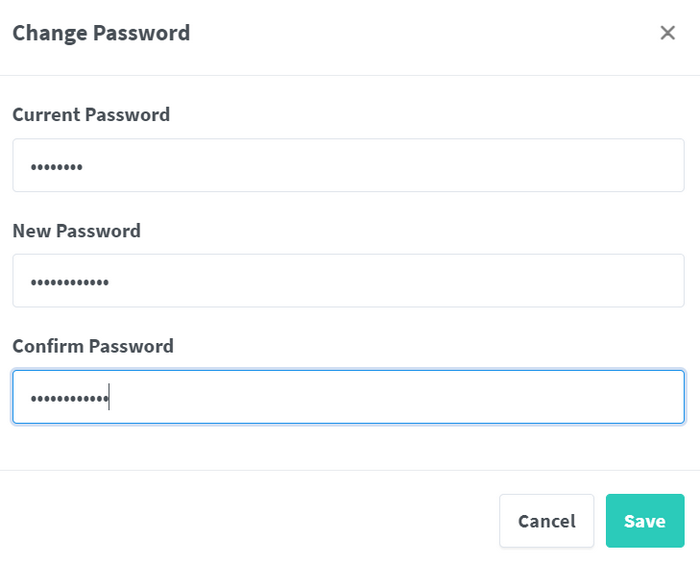
Task: Click inside the Confirm Password field
Action: pyautogui.click(x=348, y=397)
